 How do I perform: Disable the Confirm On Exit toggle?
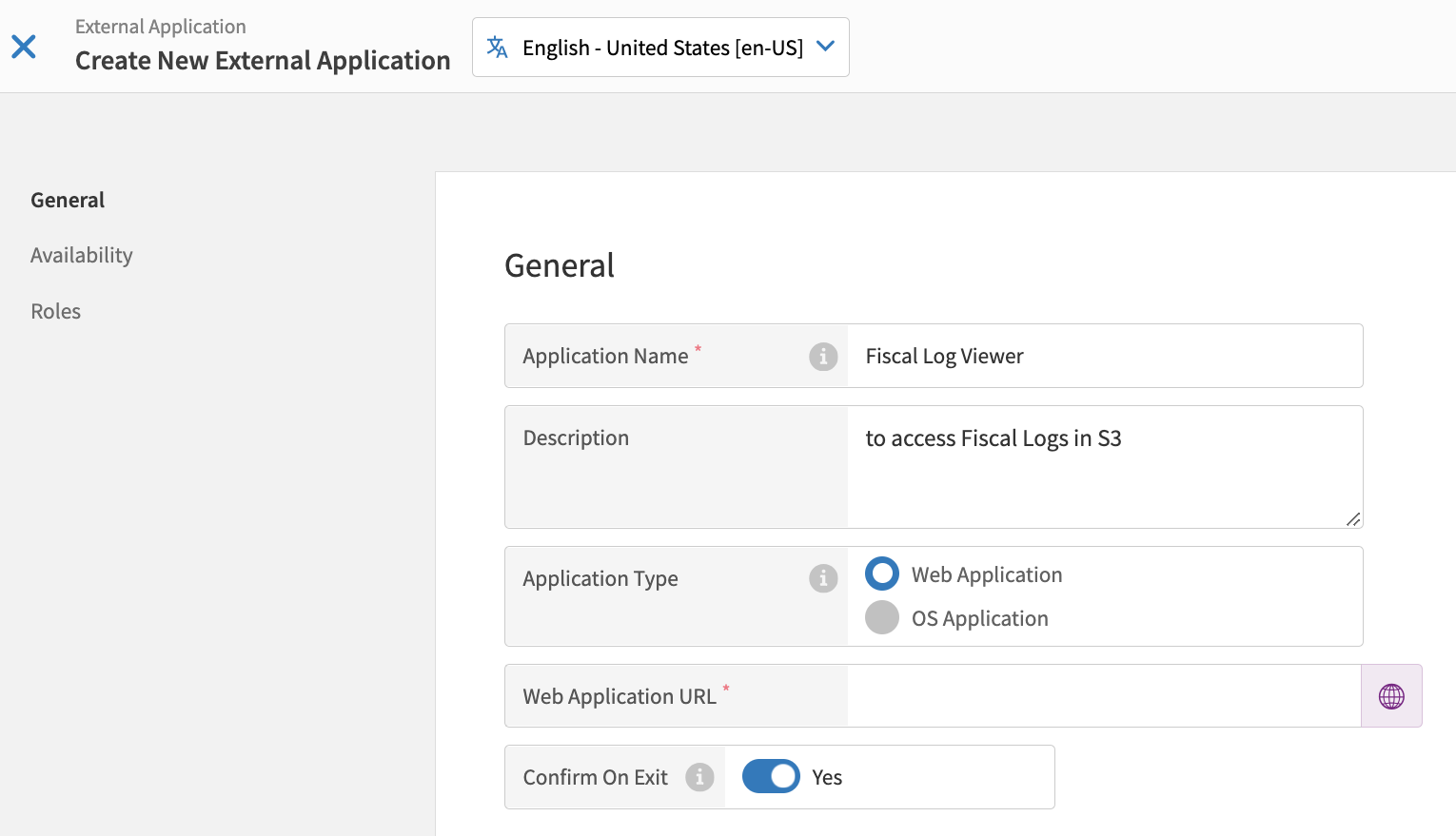point(771,777)
